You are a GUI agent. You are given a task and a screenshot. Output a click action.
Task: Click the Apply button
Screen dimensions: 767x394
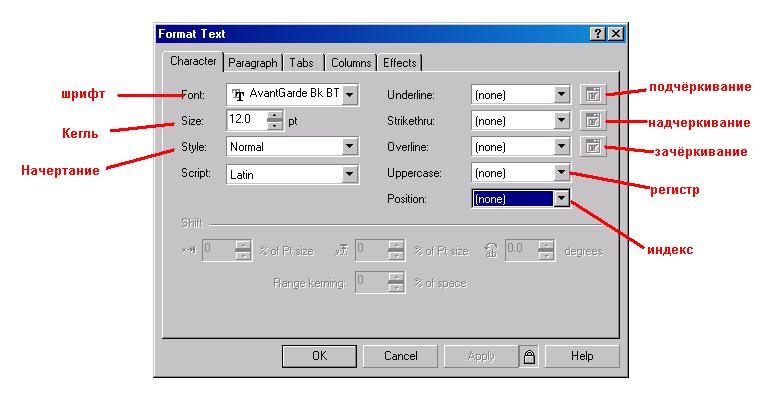pos(481,356)
